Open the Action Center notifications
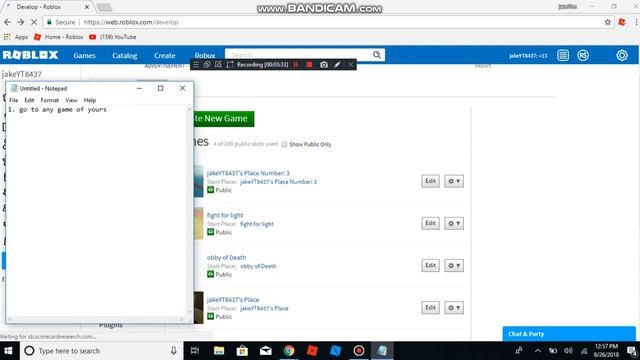This screenshot has width=640, height=360. pyautogui.click(x=632, y=351)
